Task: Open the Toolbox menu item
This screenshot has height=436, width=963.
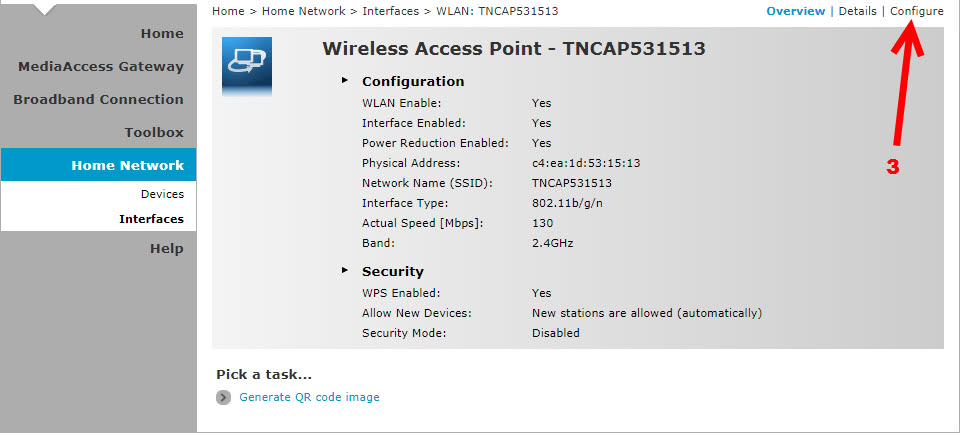Action: point(154,133)
